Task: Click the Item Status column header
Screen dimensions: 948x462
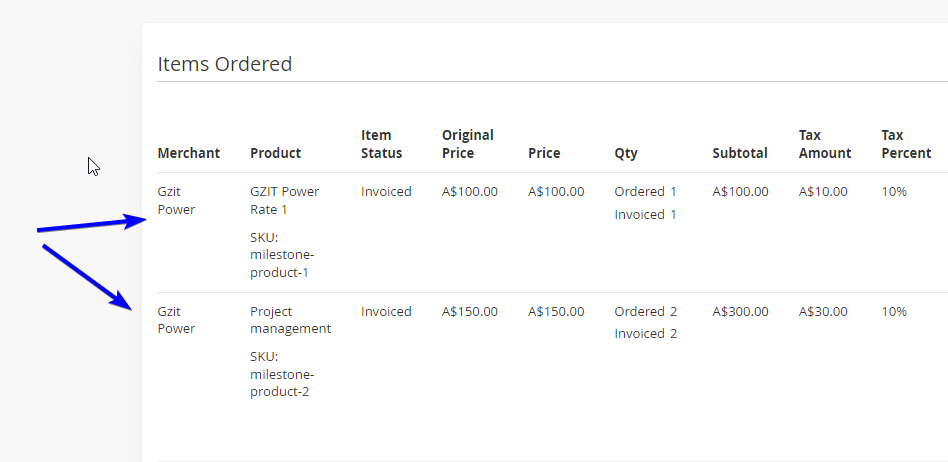Action: coord(381,144)
